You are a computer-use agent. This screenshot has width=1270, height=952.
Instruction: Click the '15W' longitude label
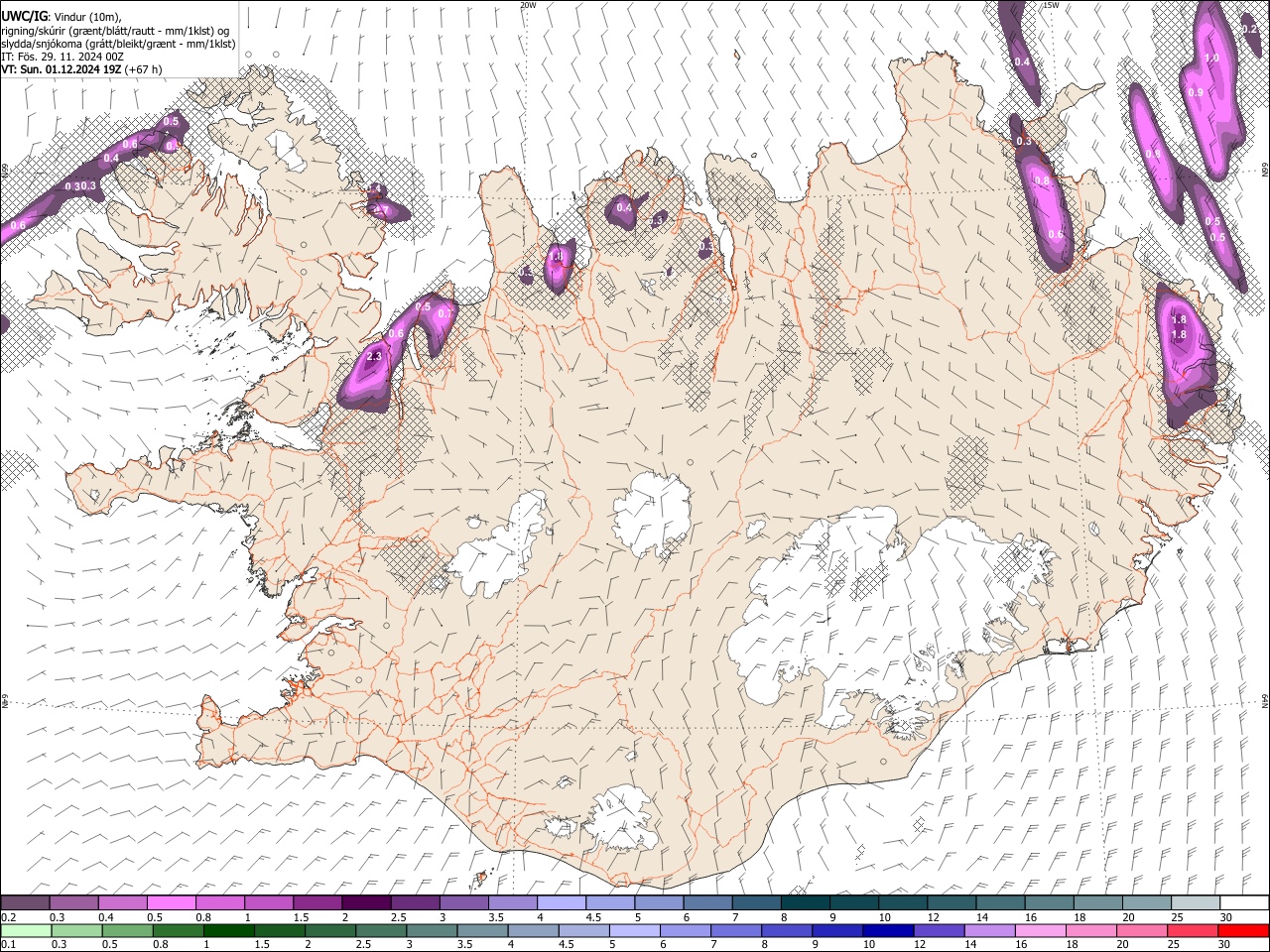coord(1052,5)
